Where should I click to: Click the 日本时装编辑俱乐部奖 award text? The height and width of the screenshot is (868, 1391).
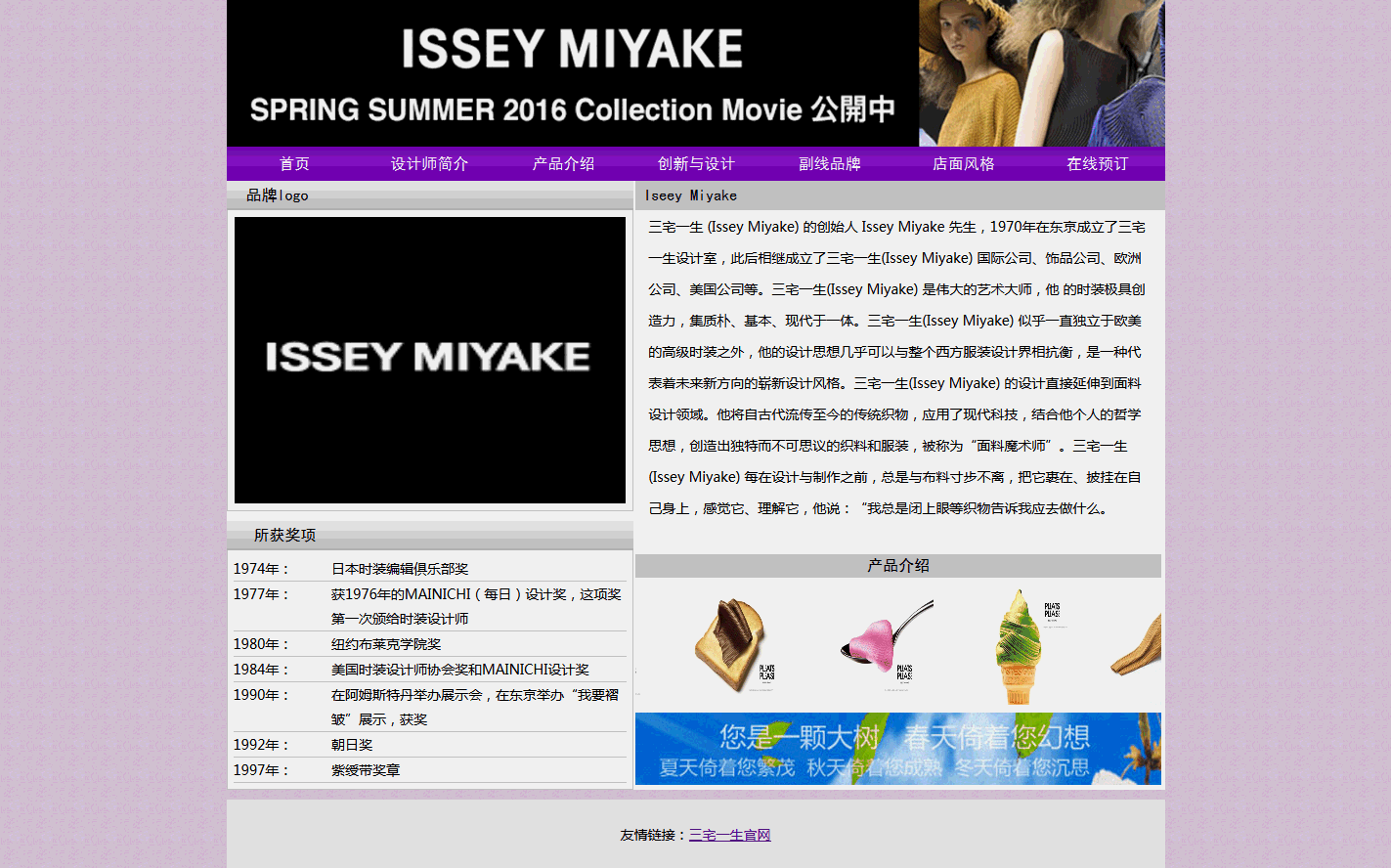click(400, 569)
